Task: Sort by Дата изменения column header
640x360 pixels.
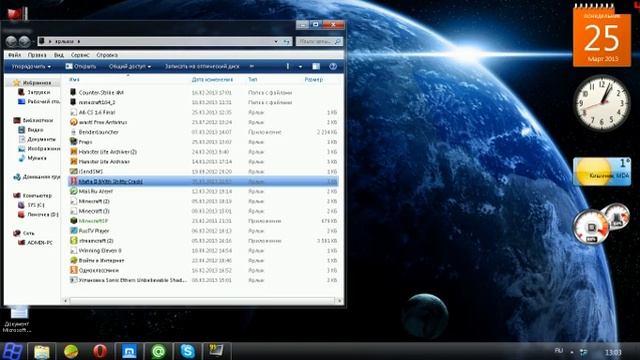Action: (x=212, y=80)
